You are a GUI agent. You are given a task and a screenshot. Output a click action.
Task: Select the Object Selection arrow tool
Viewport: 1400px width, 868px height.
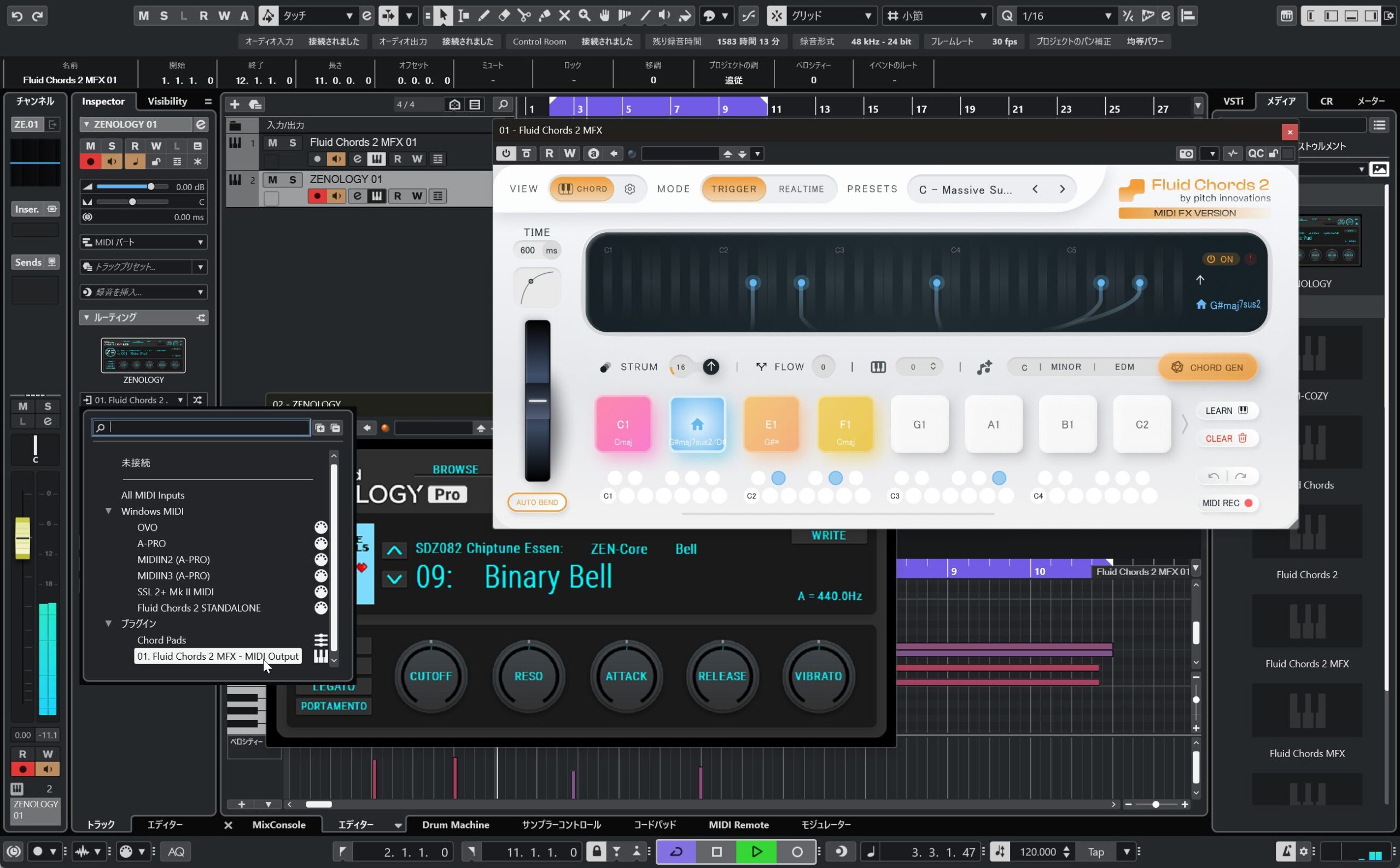[x=443, y=15]
